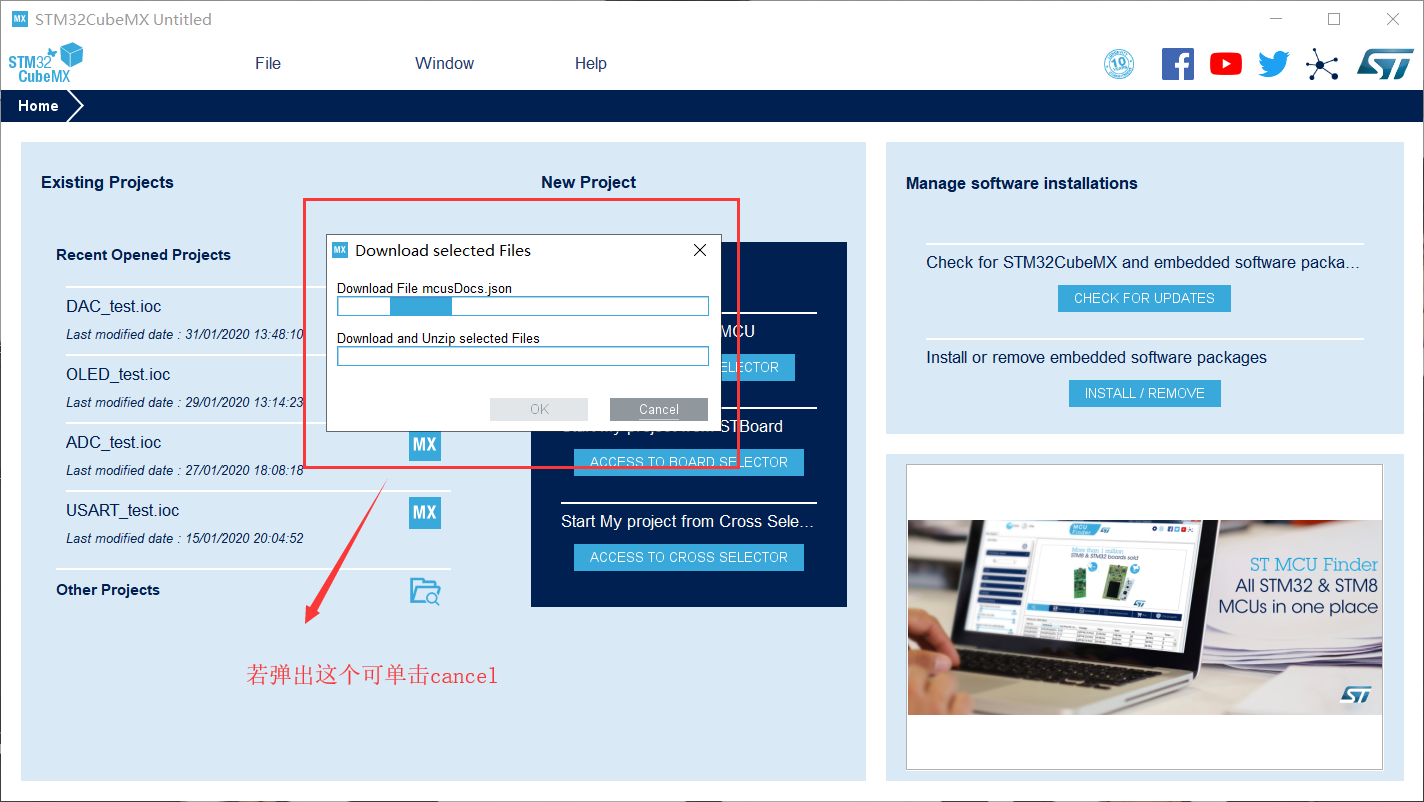1424x802 pixels.
Task: Click the Download and Unzip progress bar
Action: (523, 356)
